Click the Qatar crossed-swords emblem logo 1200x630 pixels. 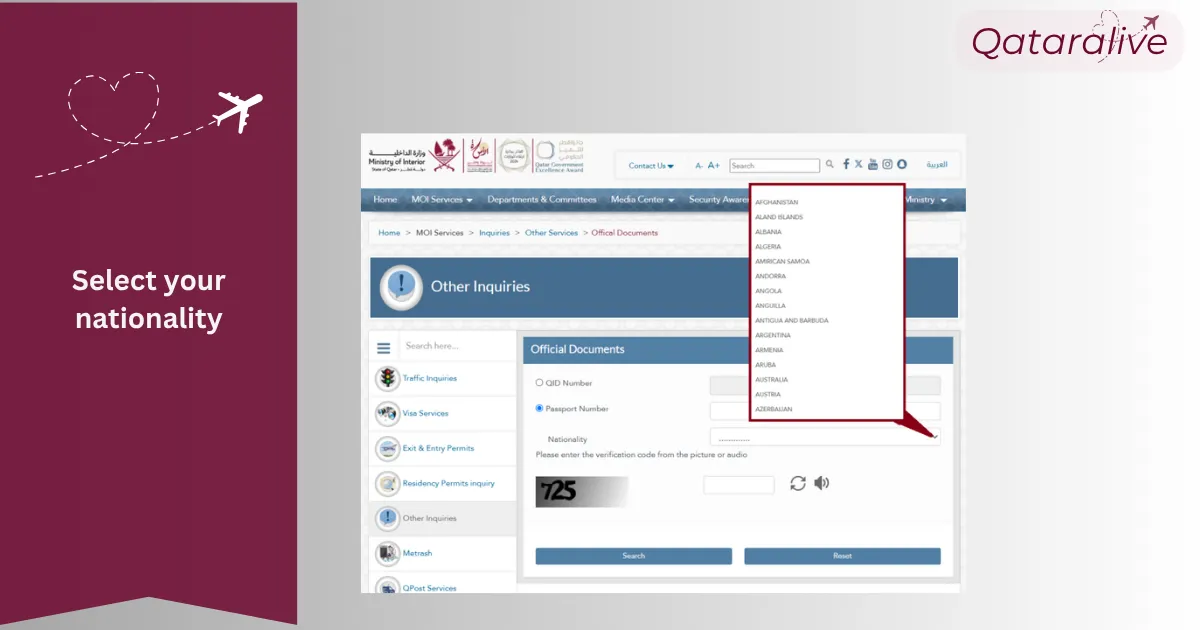(446, 155)
